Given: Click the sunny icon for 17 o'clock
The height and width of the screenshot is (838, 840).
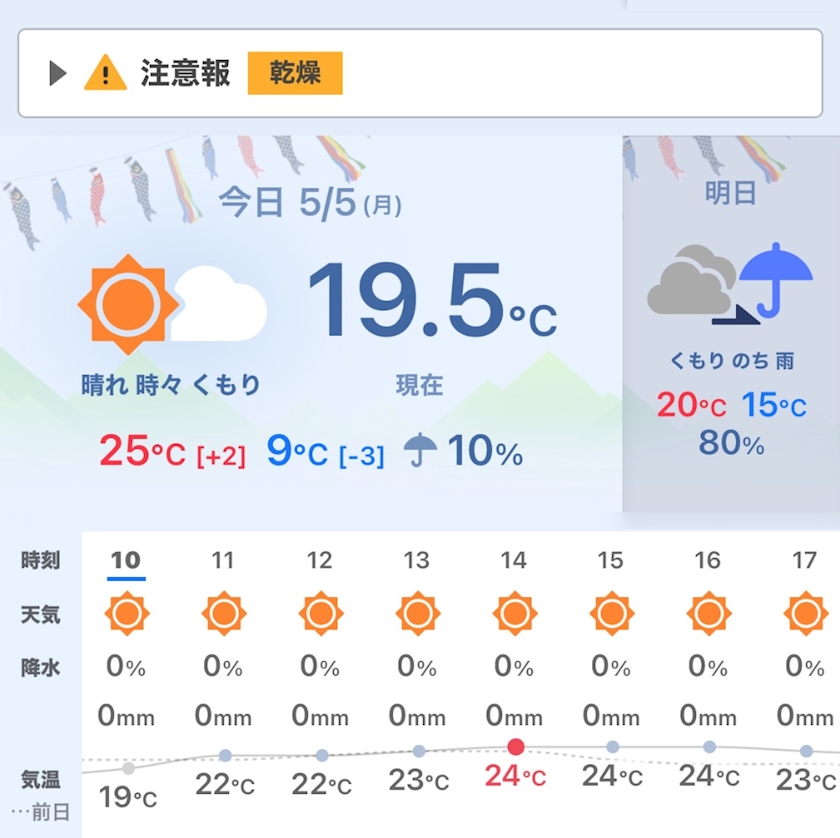Looking at the screenshot, I should [x=805, y=613].
